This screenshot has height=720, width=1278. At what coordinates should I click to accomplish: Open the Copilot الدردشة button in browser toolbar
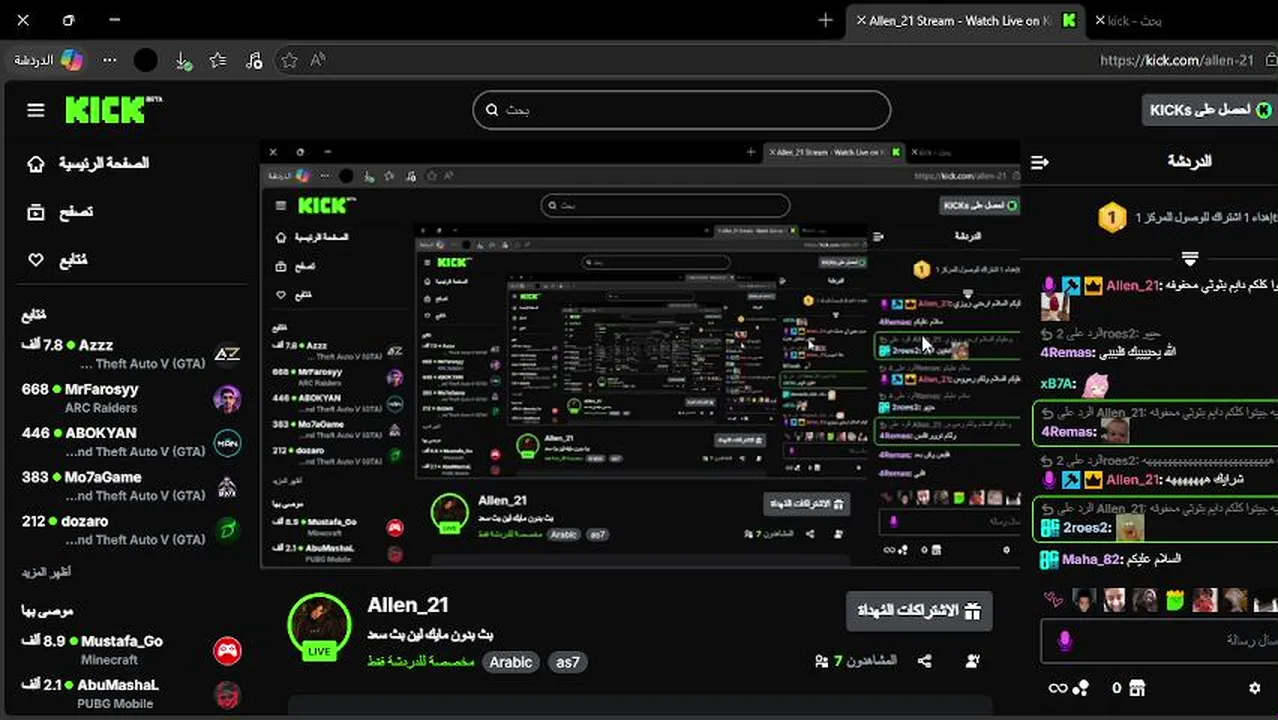coord(47,60)
